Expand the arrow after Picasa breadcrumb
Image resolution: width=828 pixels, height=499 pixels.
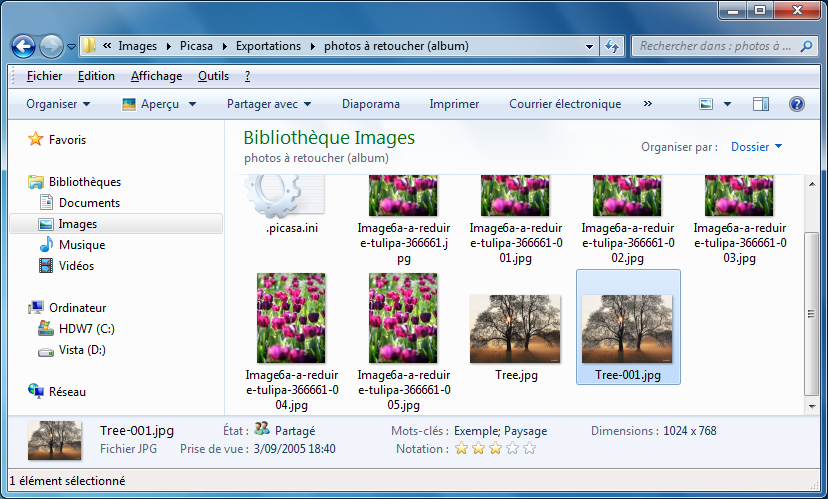click(224, 46)
